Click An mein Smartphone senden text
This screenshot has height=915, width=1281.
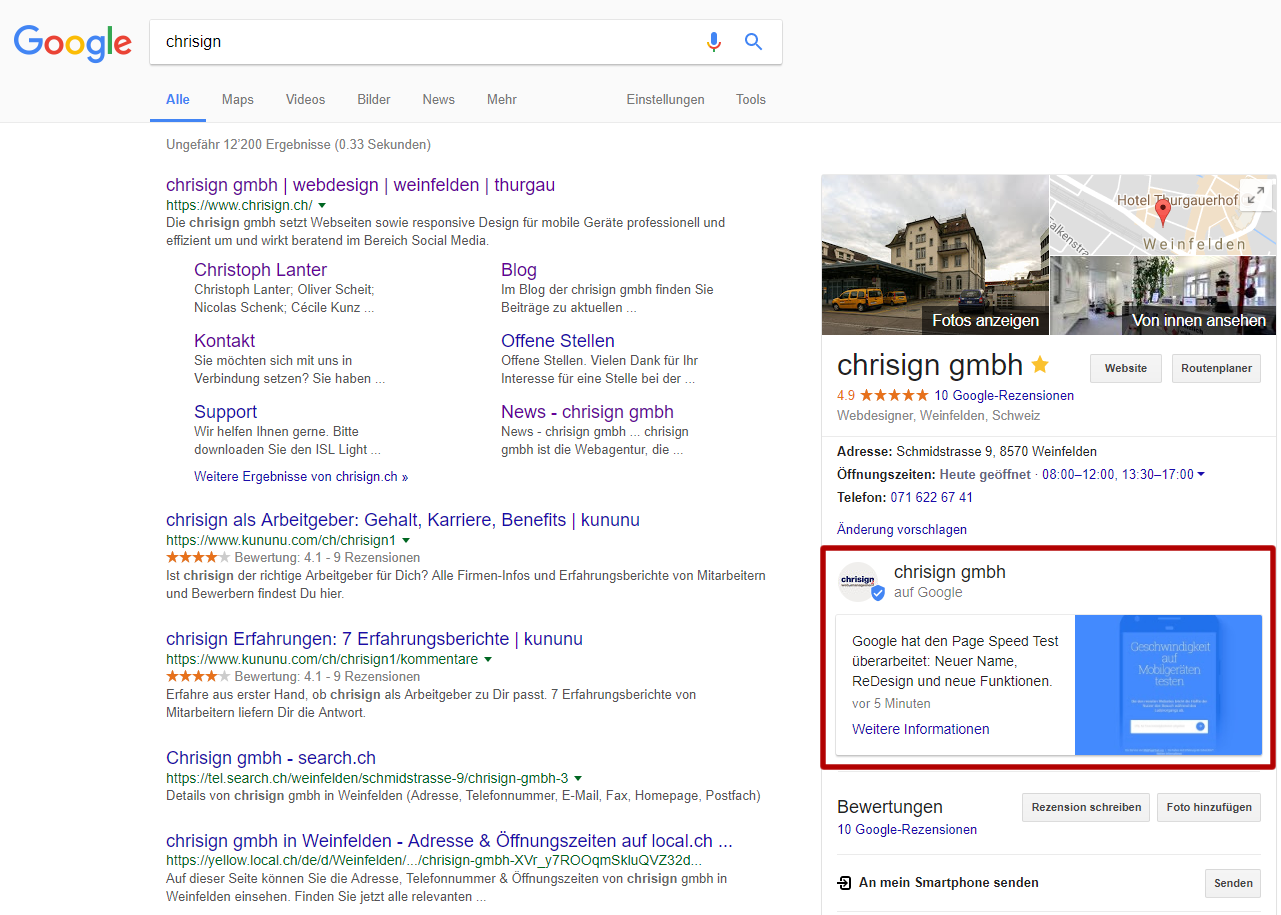pyautogui.click(x=949, y=883)
